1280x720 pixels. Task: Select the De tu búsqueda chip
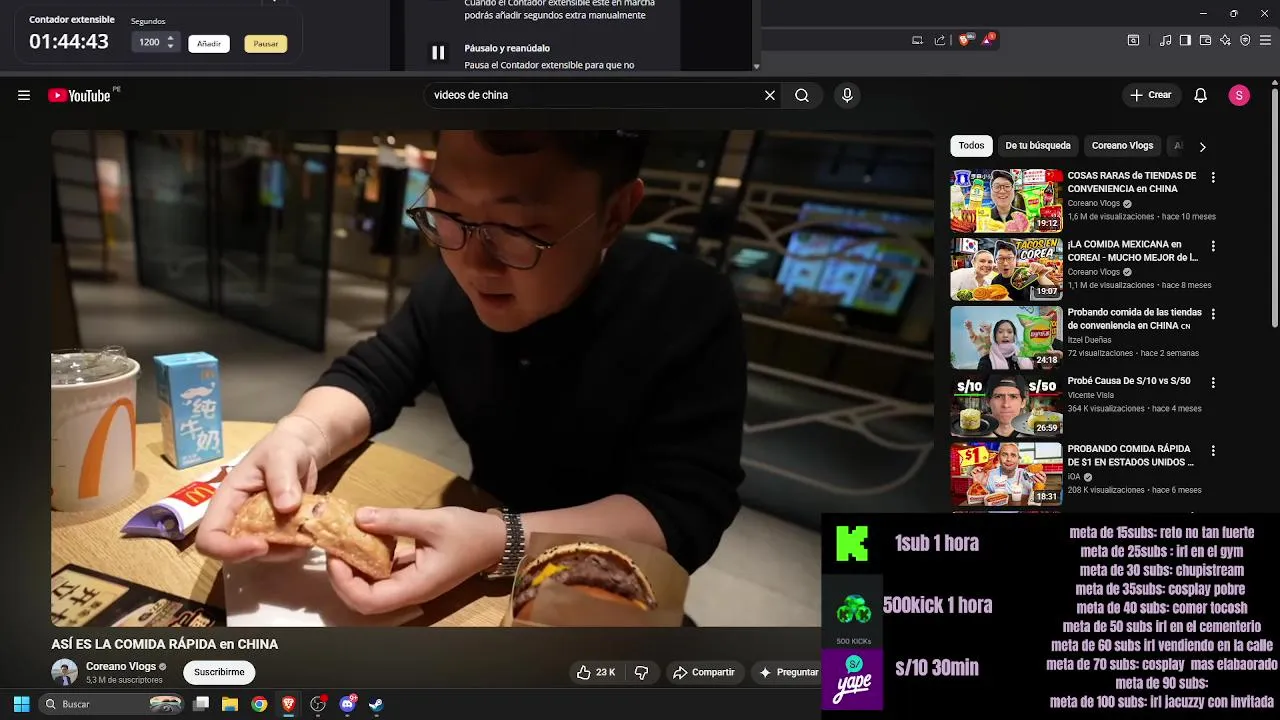point(1037,146)
